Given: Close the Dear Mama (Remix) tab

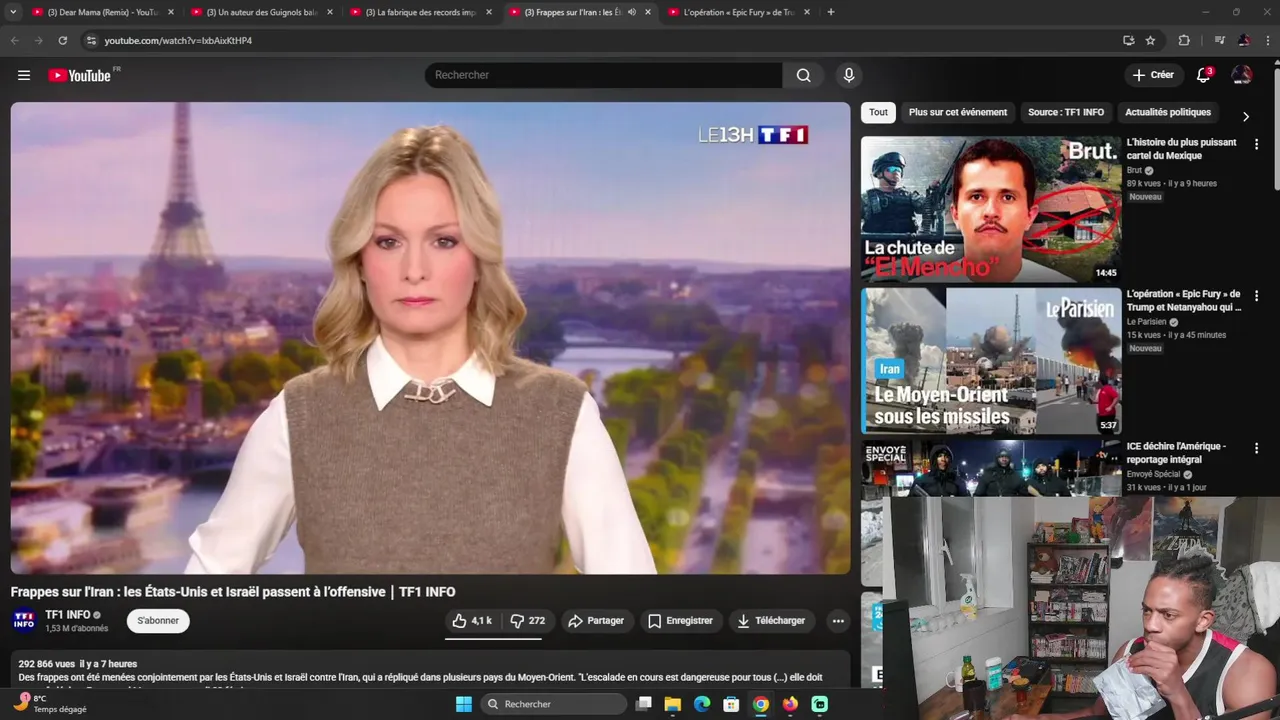Looking at the screenshot, I should point(171,12).
